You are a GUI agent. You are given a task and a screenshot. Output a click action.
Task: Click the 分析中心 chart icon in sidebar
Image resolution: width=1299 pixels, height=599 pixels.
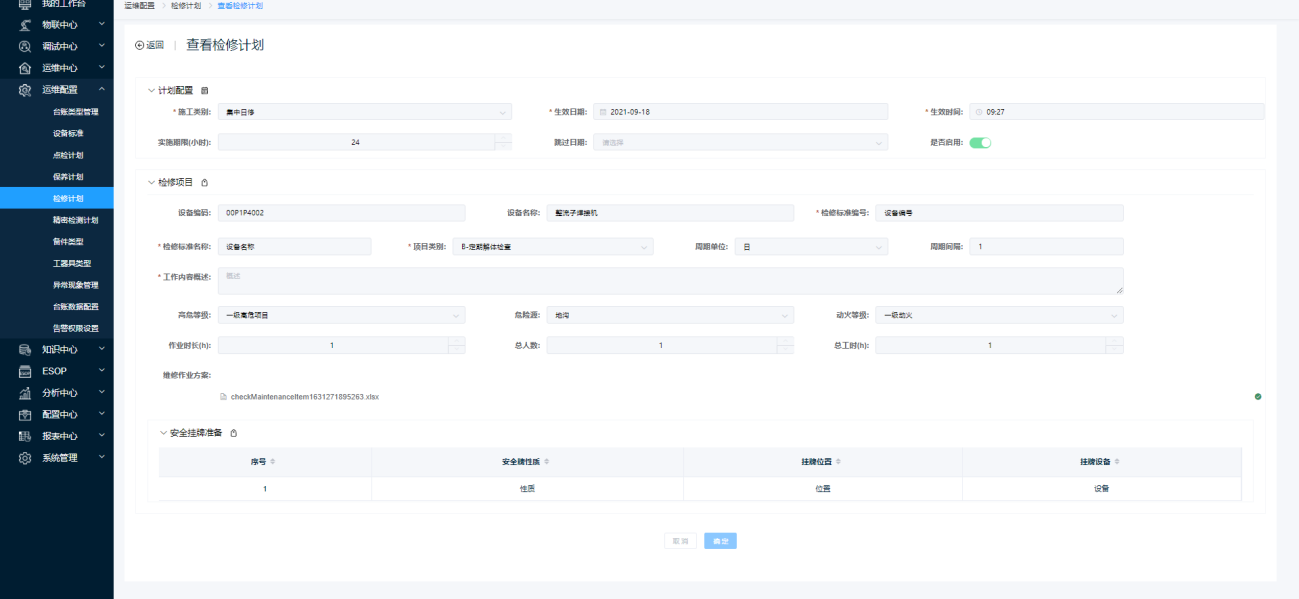point(25,393)
